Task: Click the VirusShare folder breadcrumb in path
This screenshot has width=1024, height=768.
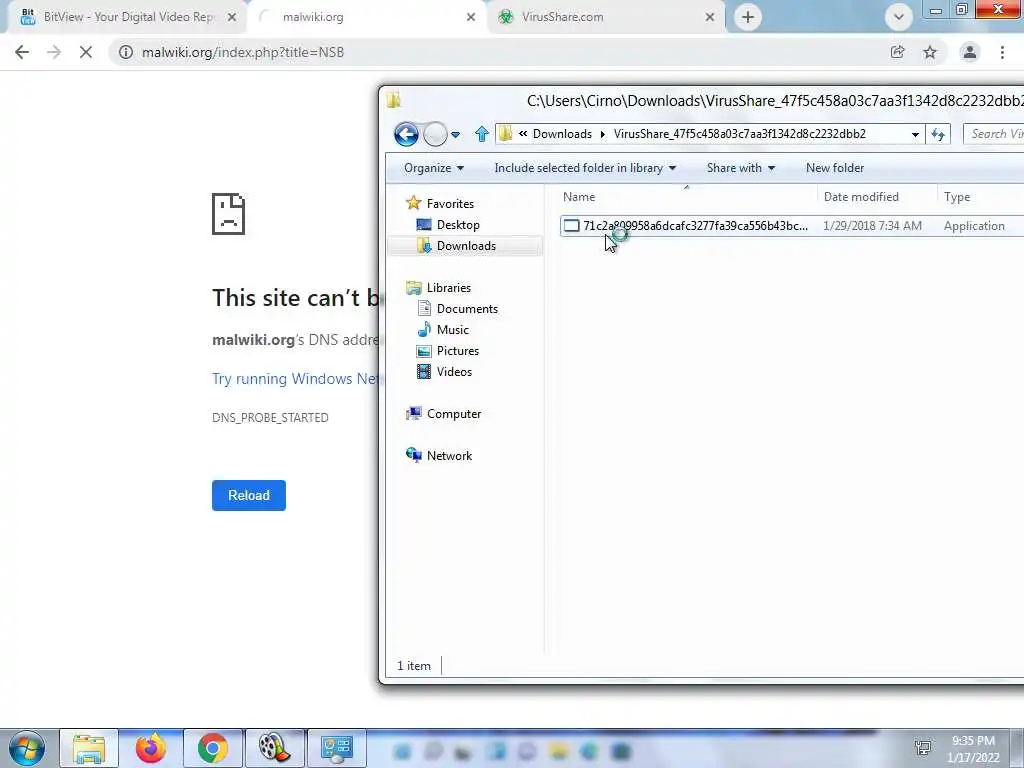Action: point(739,134)
